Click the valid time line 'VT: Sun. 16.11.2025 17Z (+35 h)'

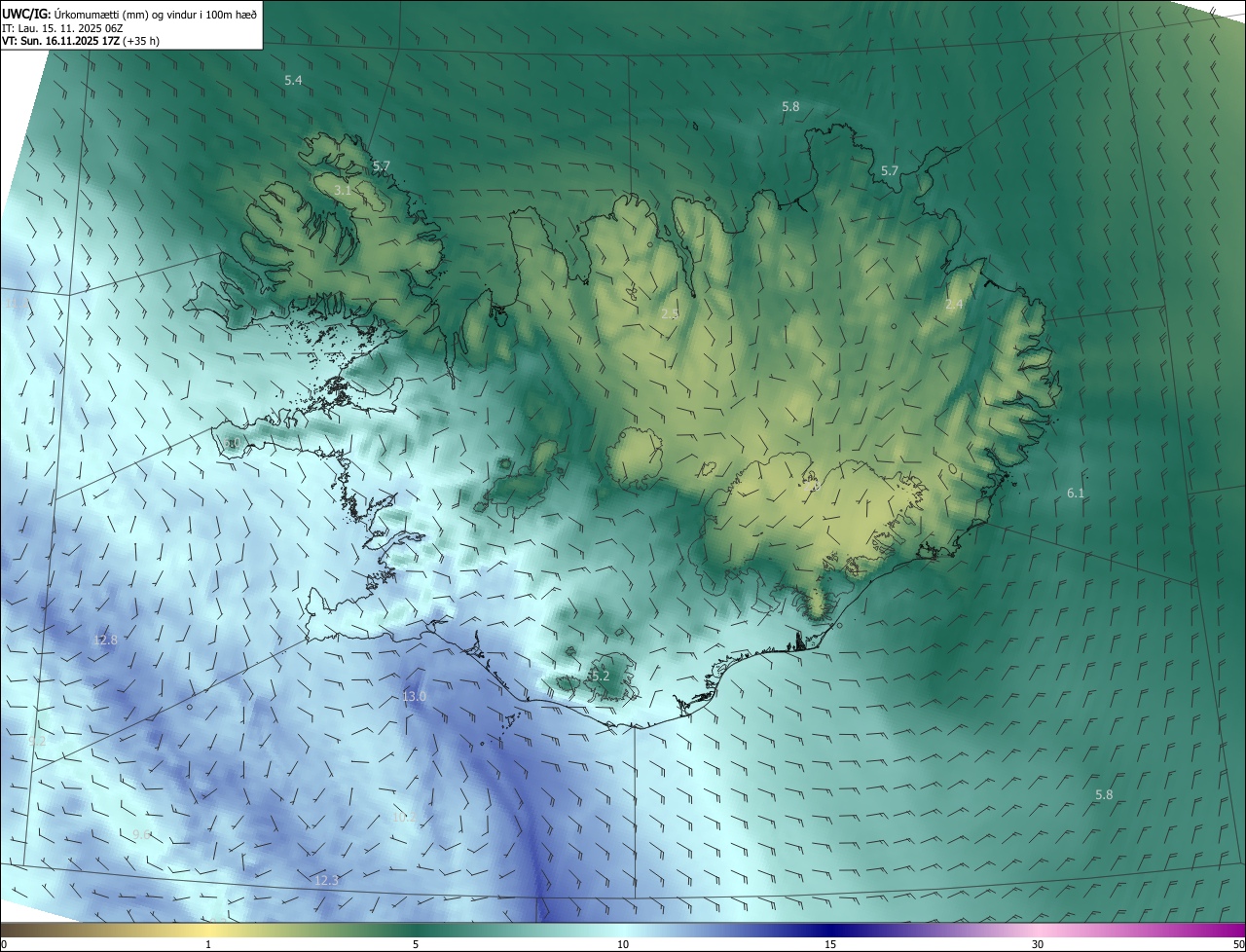pos(81,41)
